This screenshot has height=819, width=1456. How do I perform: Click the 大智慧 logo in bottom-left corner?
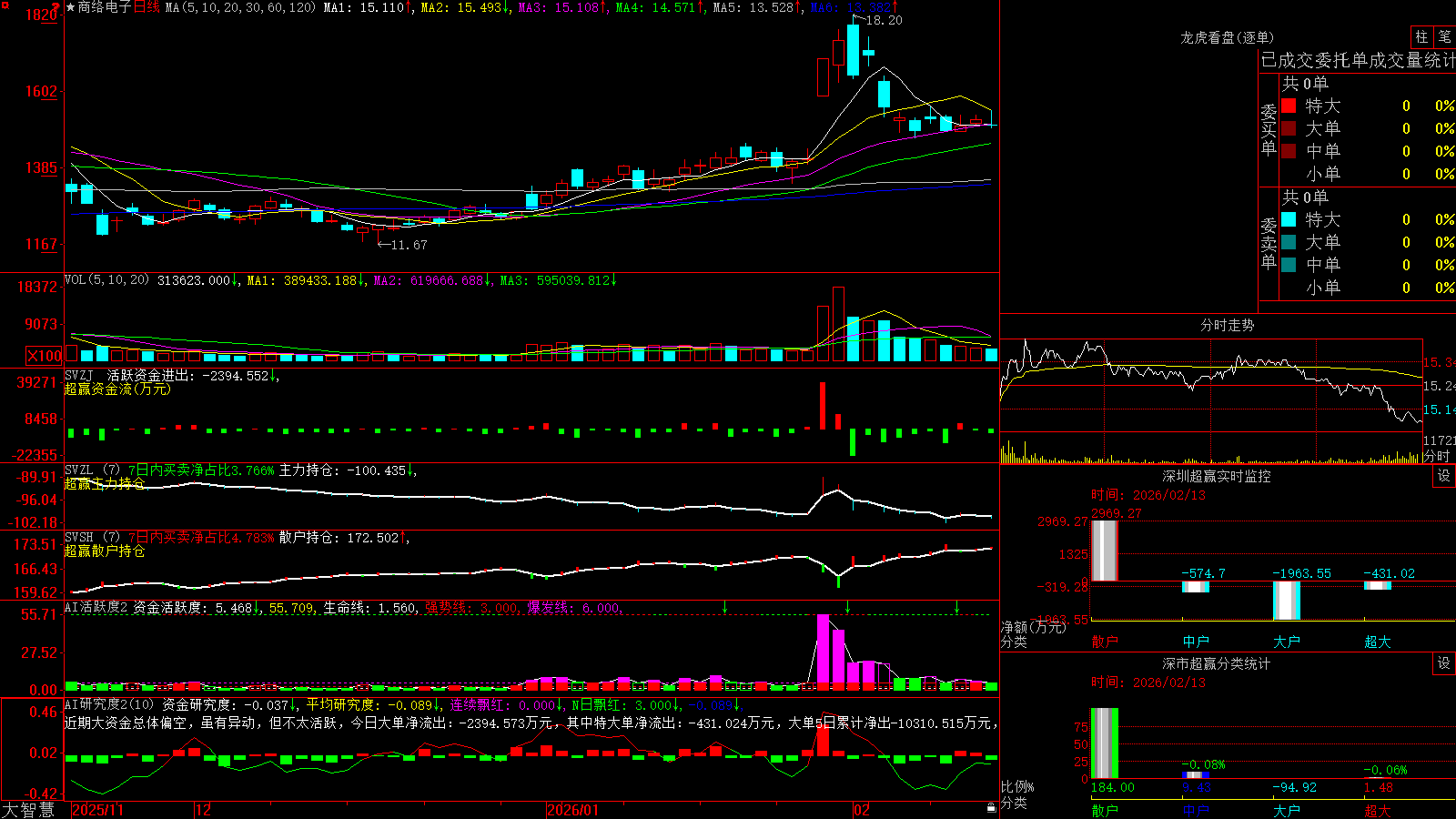28,810
